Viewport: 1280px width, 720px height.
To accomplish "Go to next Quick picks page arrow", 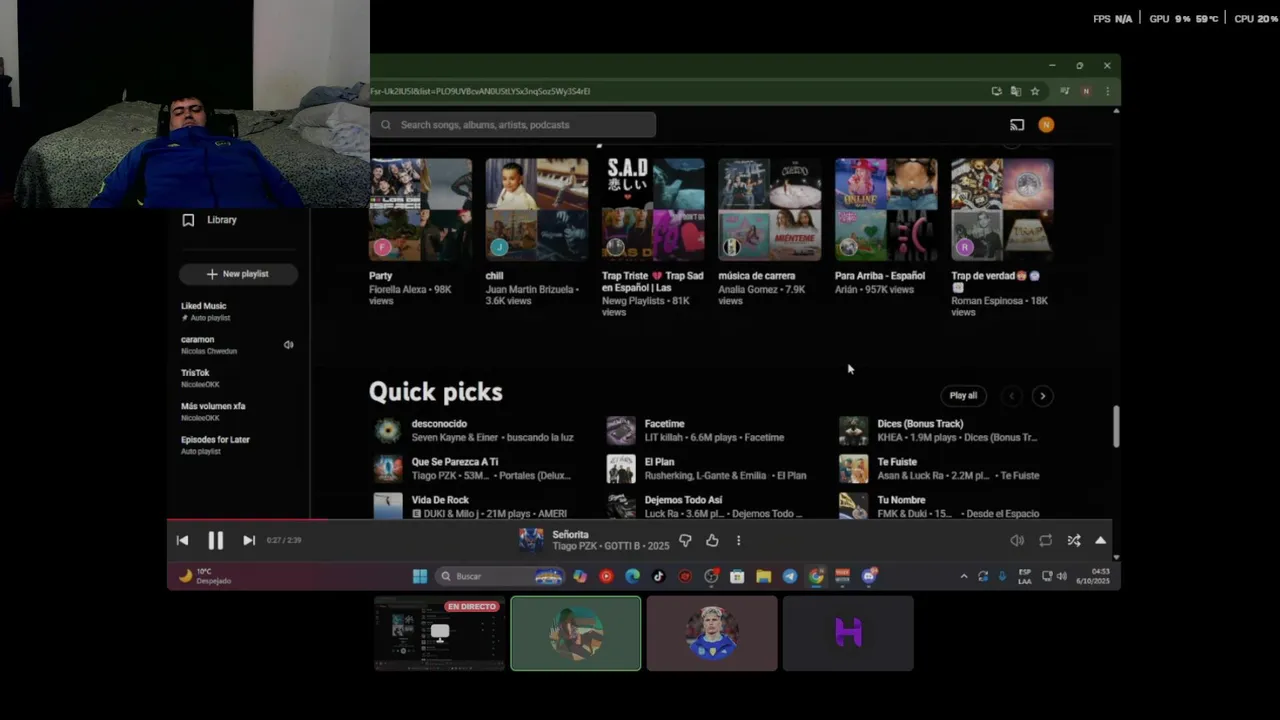I will pos(1042,396).
